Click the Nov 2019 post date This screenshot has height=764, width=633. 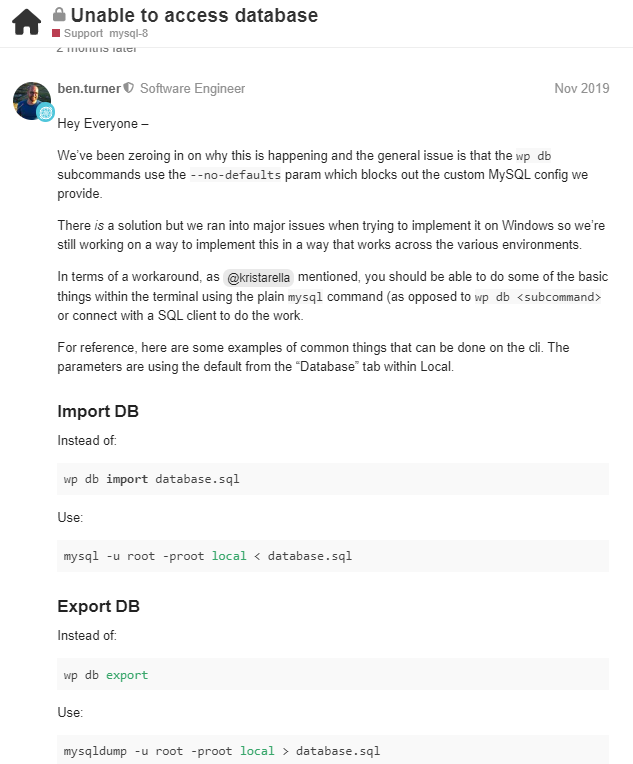coord(581,89)
